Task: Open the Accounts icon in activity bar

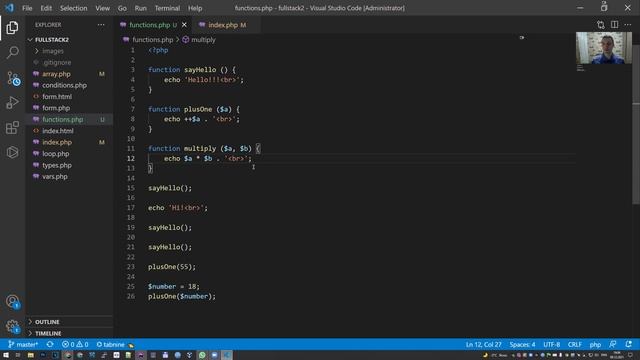Action: 12,302
